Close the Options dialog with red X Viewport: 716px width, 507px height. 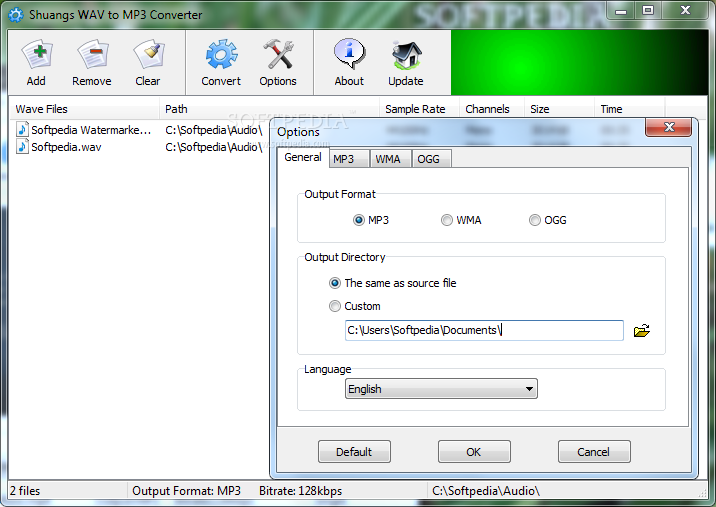pos(669,127)
